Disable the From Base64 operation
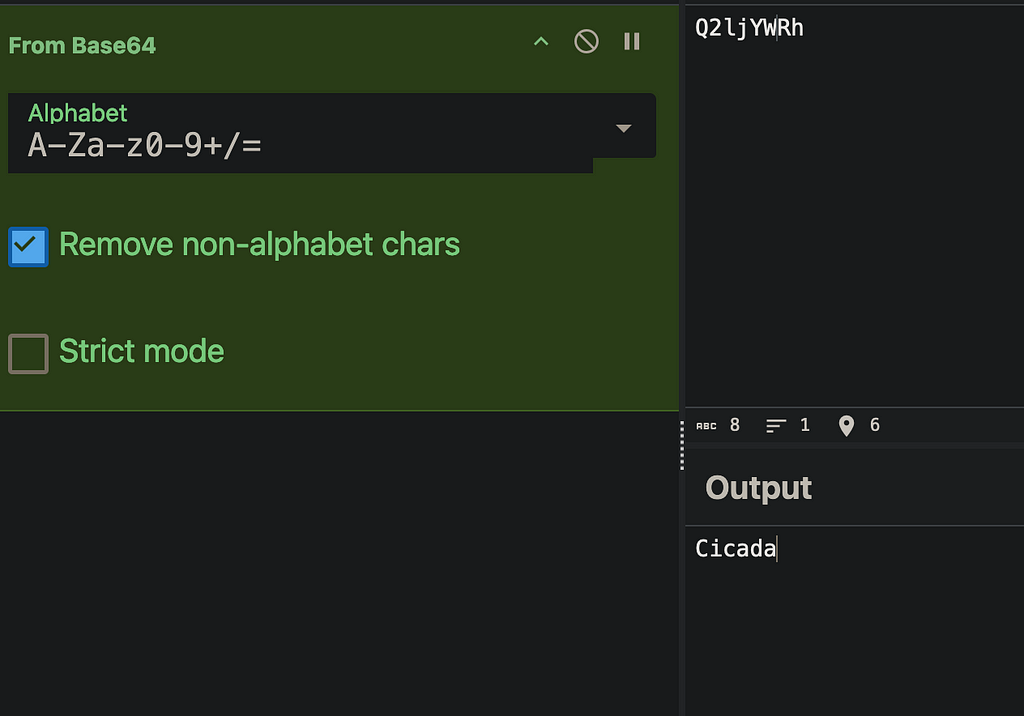This screenshot has height=716, width=1024. click(x=586, y=42)
